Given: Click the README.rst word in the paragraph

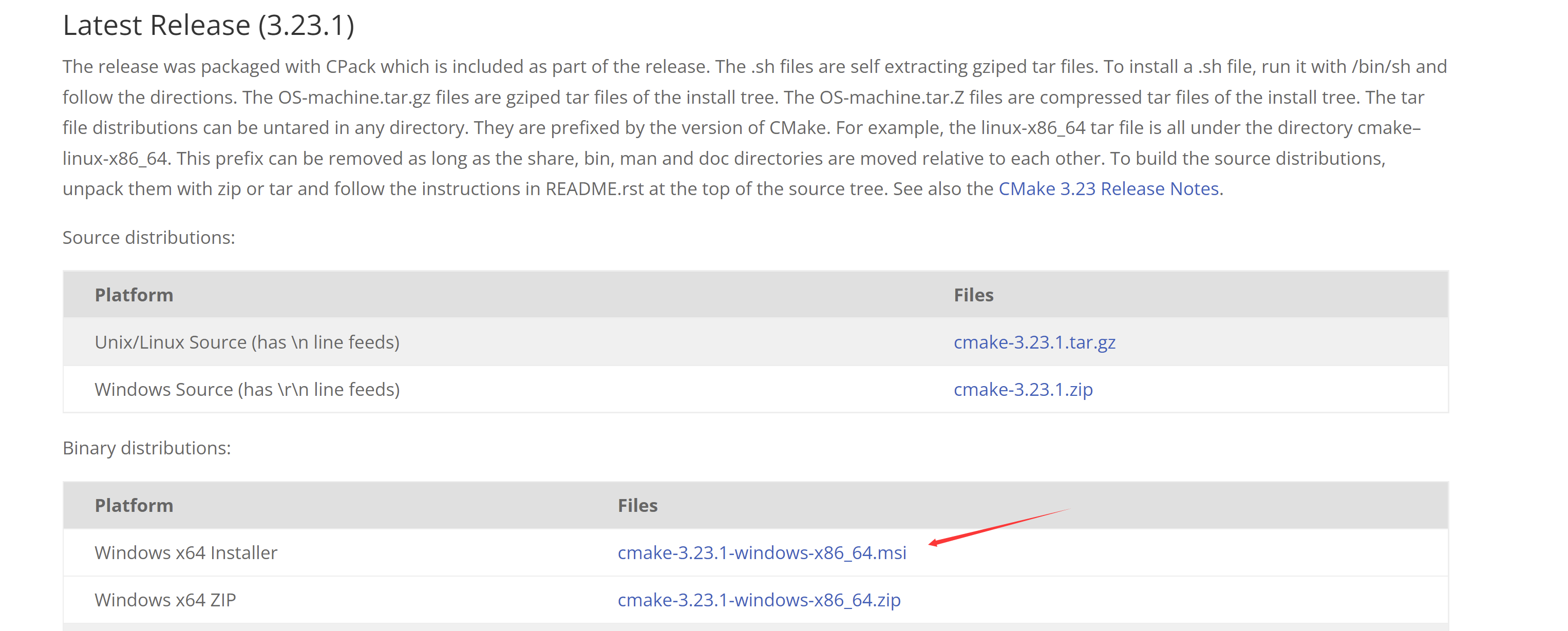Looking at the screenshot, I should 594,188.
